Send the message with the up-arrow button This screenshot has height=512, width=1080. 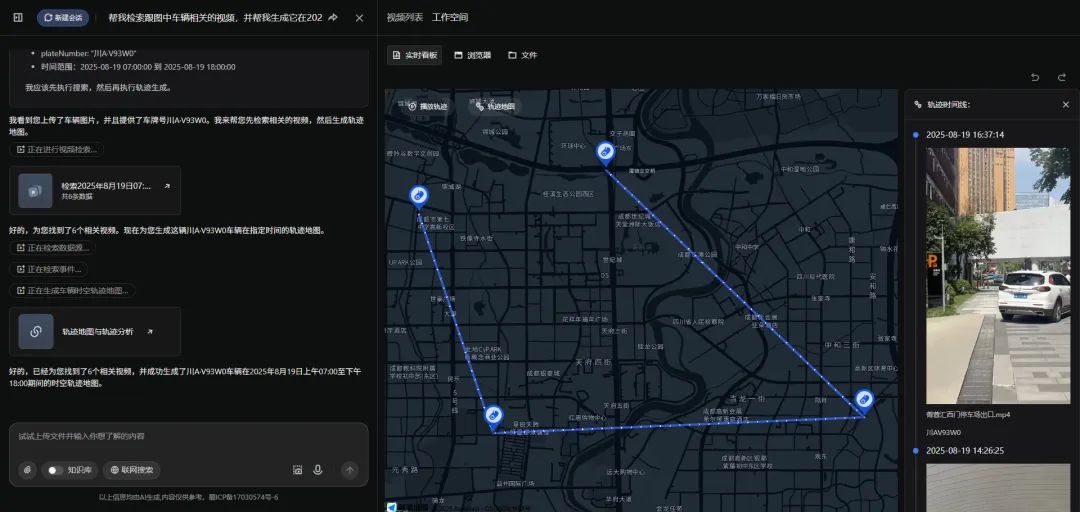(x=350, y=470)
